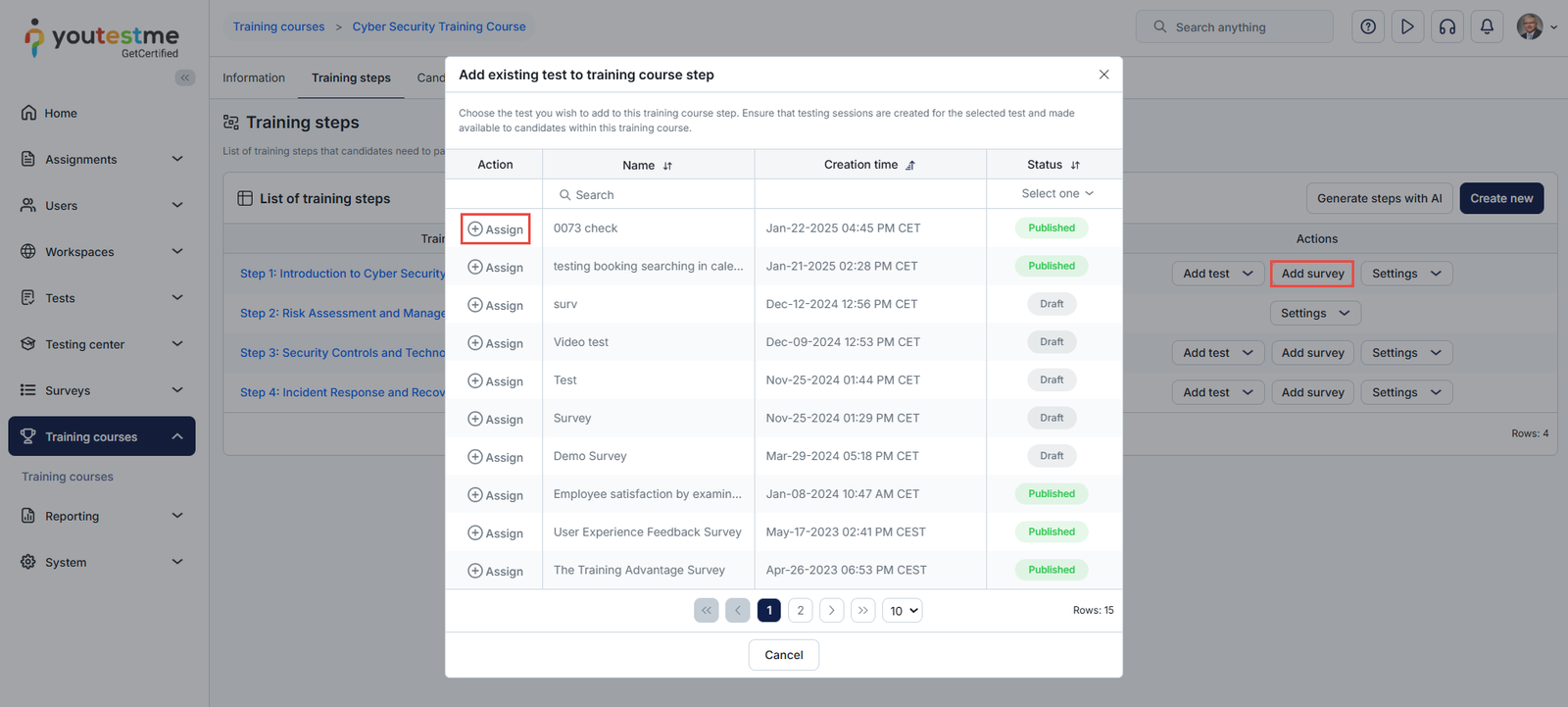Open the Status 'Select one' filter dropdown
Screen dimensions: 1568x707
(1056, 194)
